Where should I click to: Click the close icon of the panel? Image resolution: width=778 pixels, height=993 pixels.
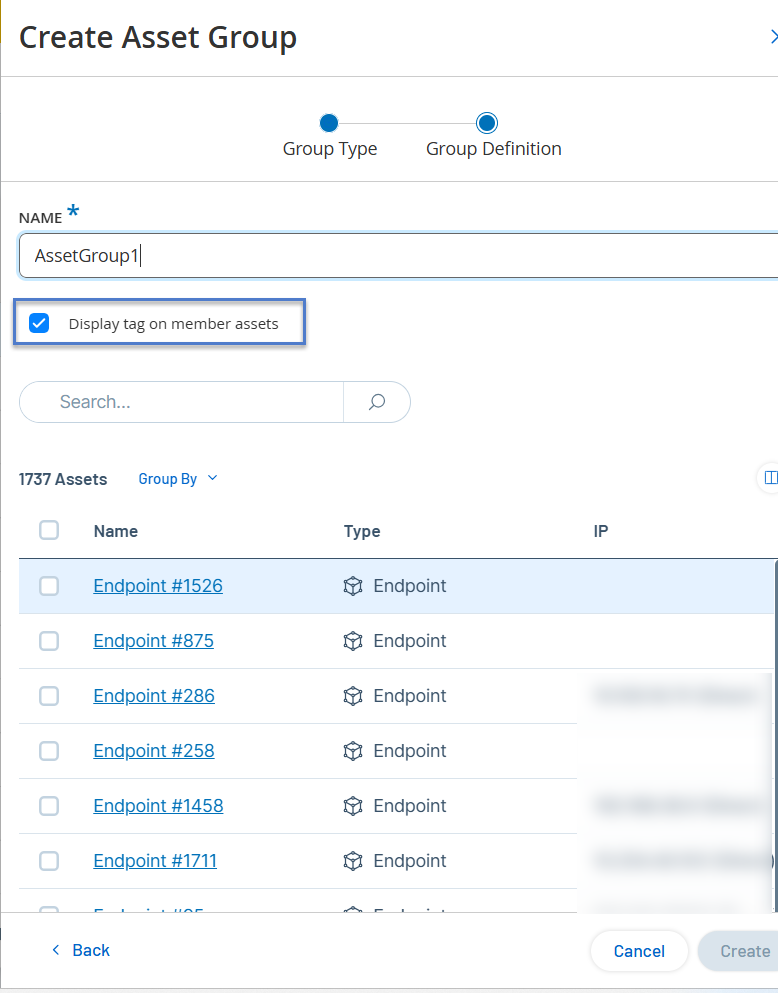click(772, 37)
